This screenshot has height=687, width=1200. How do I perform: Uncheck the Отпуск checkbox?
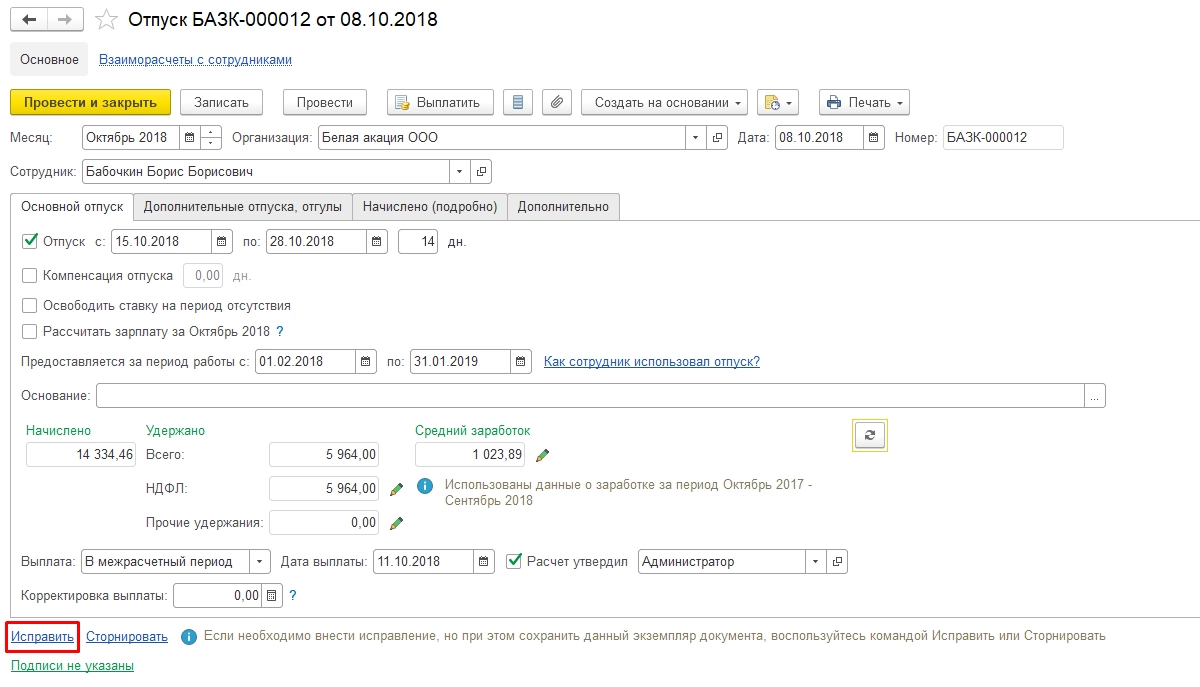[30, 241]
